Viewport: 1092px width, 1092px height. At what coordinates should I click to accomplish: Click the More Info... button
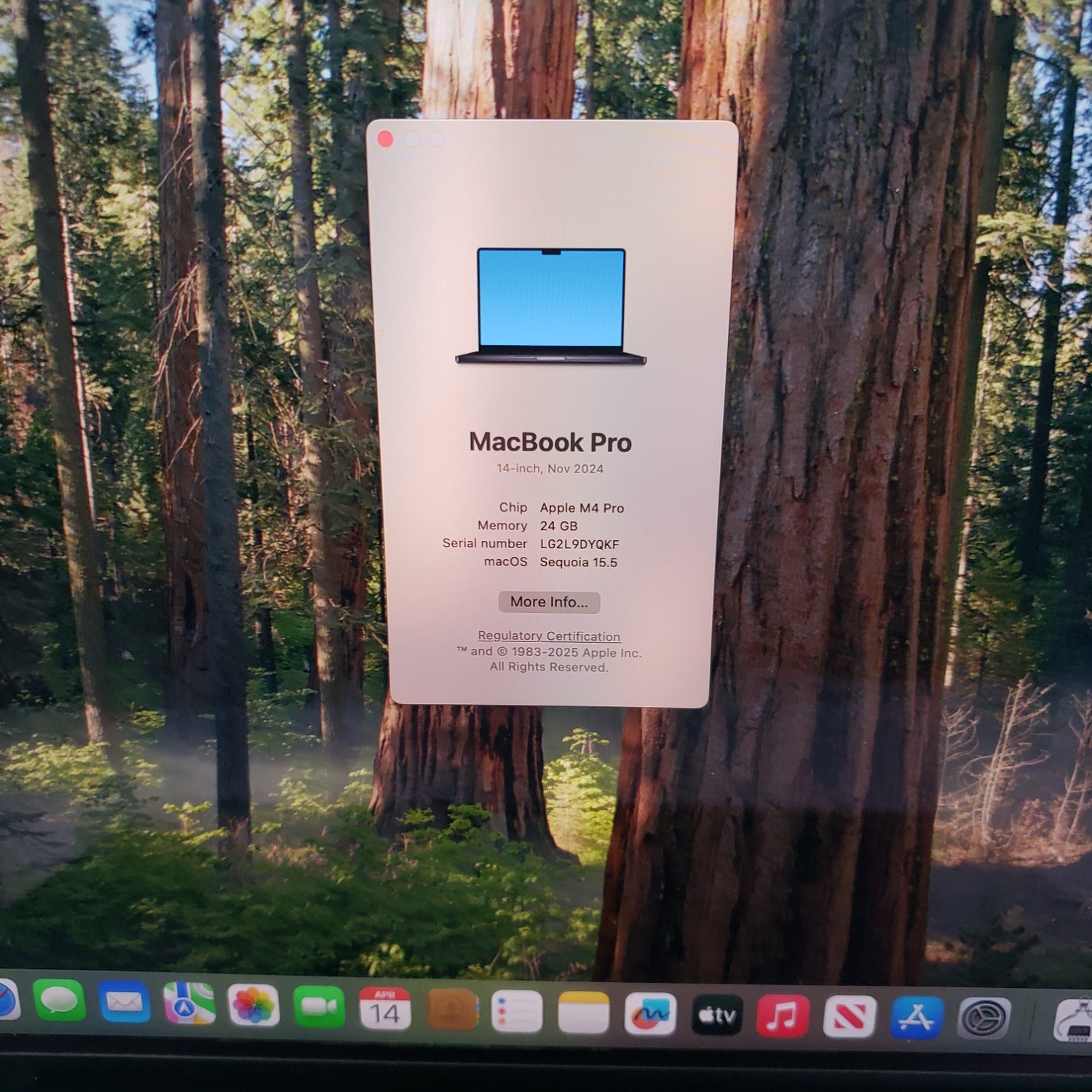[x=549, y=602]
